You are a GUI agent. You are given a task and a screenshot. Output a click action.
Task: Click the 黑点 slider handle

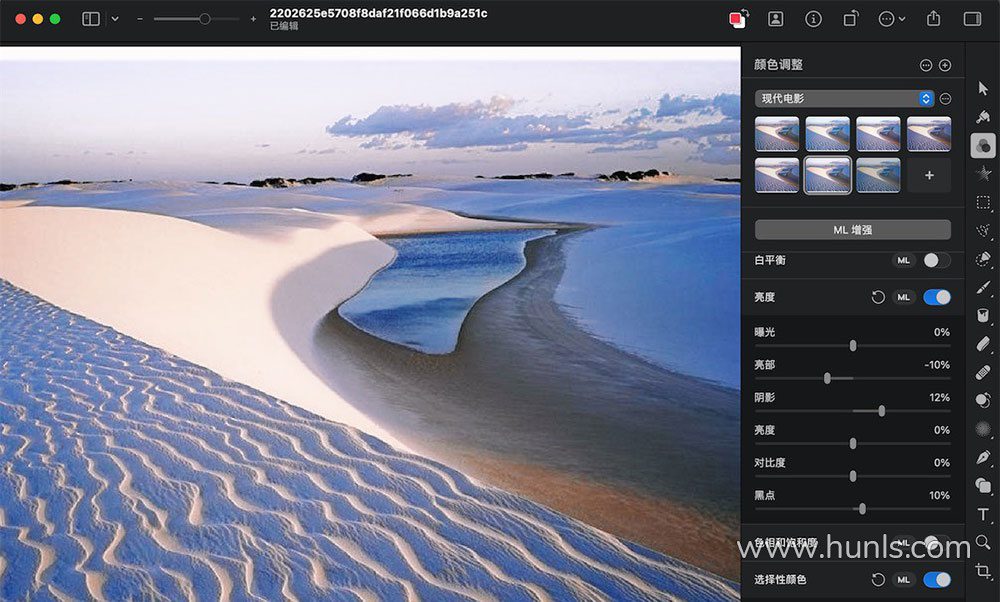point(862,509)
